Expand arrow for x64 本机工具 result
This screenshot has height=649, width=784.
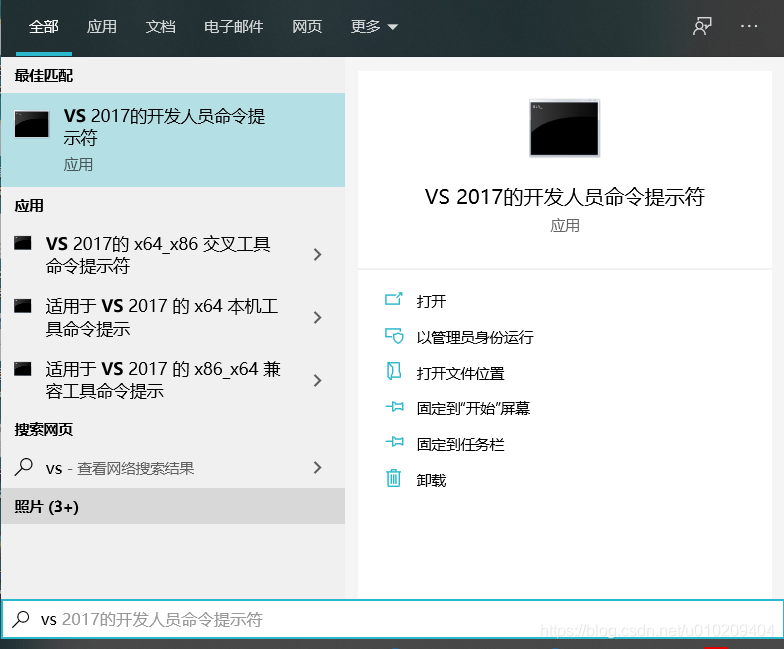click(317, 318)
